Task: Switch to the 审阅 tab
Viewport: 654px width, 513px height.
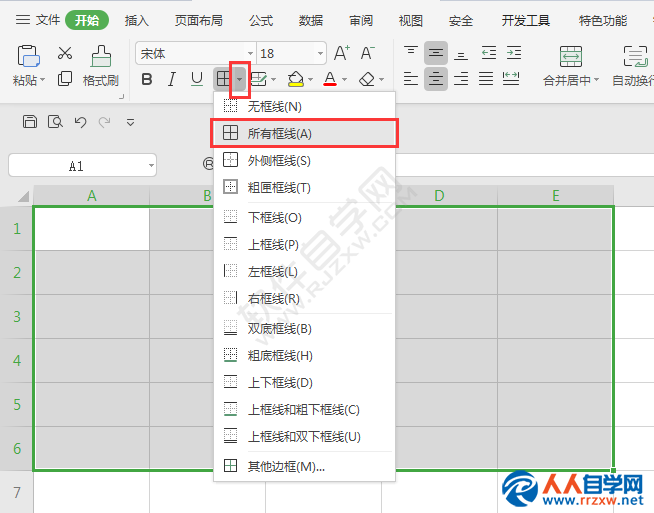Action: [x=361, y=20]
